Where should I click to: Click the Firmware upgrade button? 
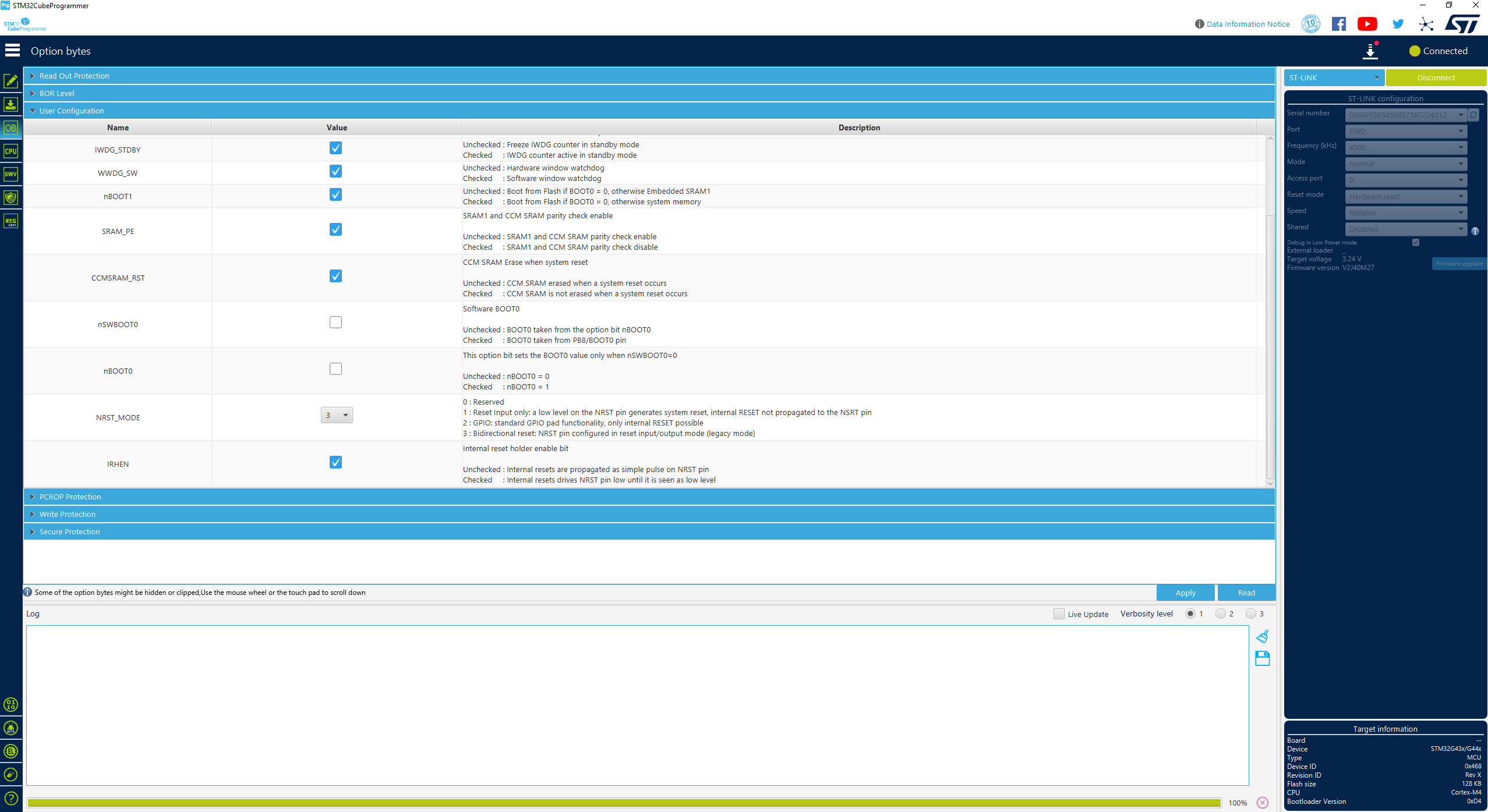coord(1459,264)
